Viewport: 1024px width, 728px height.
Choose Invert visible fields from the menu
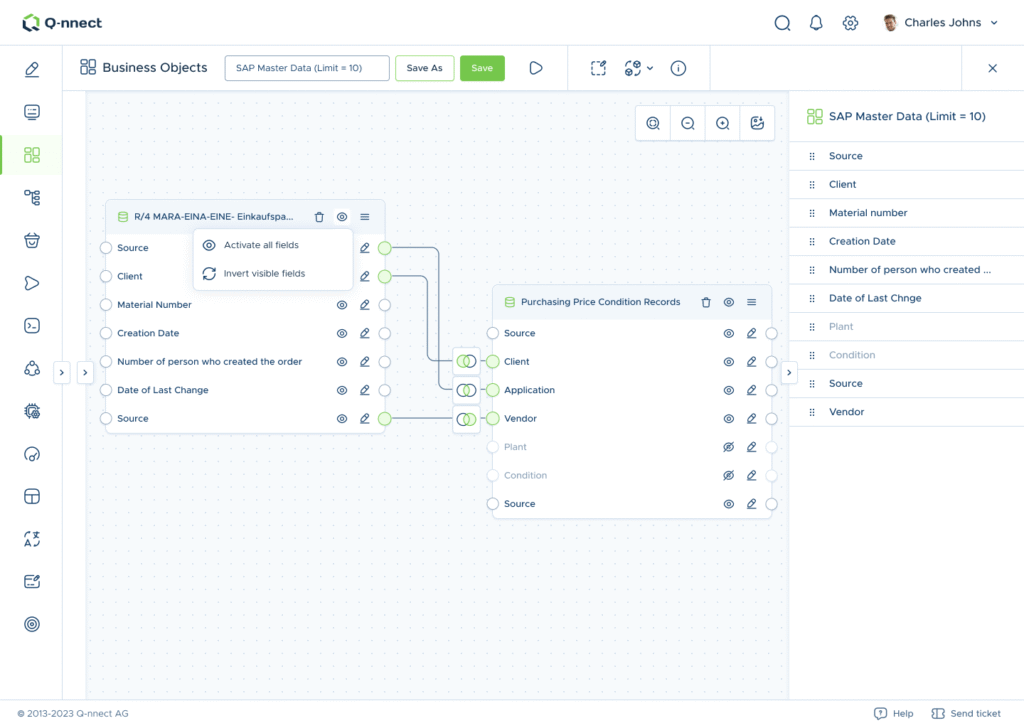click(x=273, y=274)
